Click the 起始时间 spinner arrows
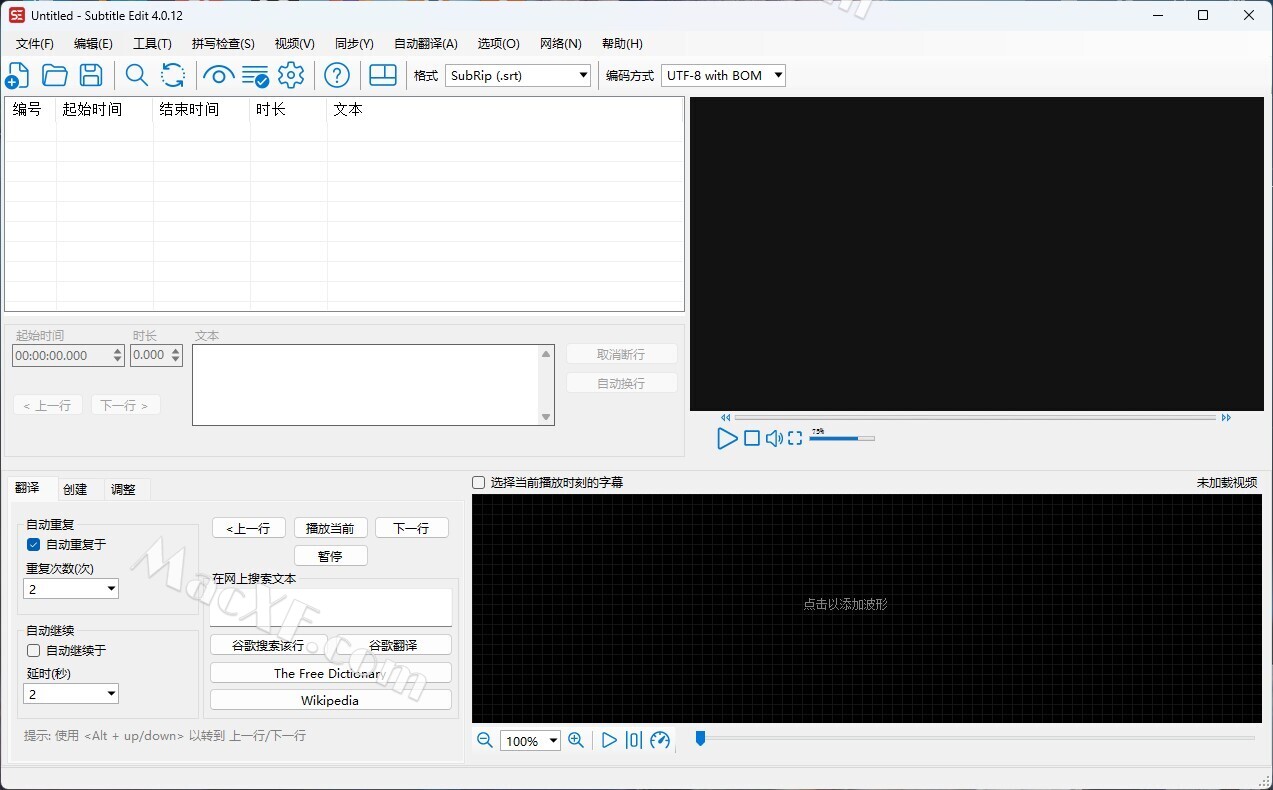The image size is (1273, 790). (118, 355)
